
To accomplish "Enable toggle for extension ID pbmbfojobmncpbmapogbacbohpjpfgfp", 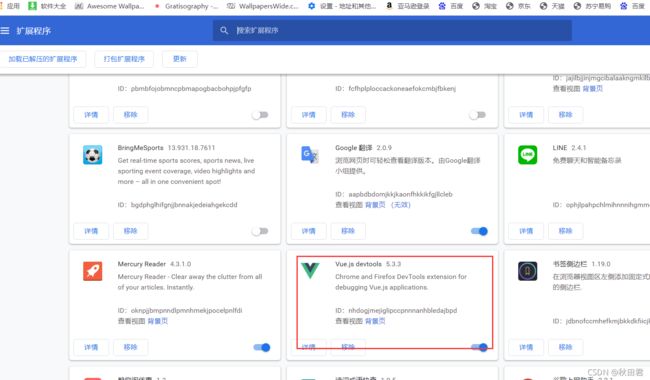I will (x=260, y=115).
